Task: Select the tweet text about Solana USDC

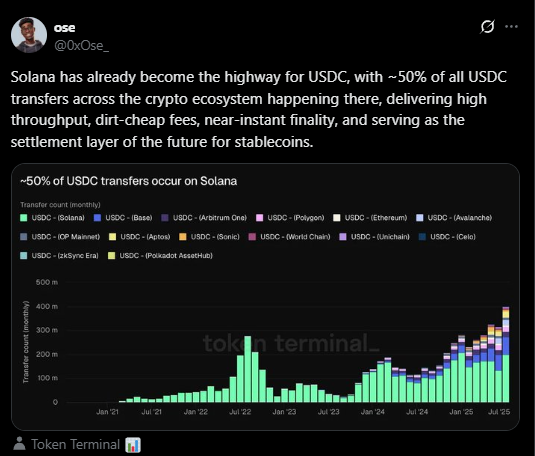Action: tap(259, 109)
